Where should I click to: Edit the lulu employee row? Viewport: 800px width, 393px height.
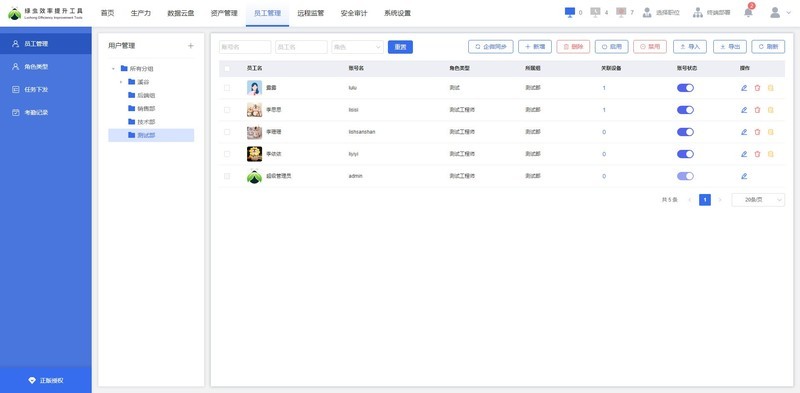tap(744, 88)
